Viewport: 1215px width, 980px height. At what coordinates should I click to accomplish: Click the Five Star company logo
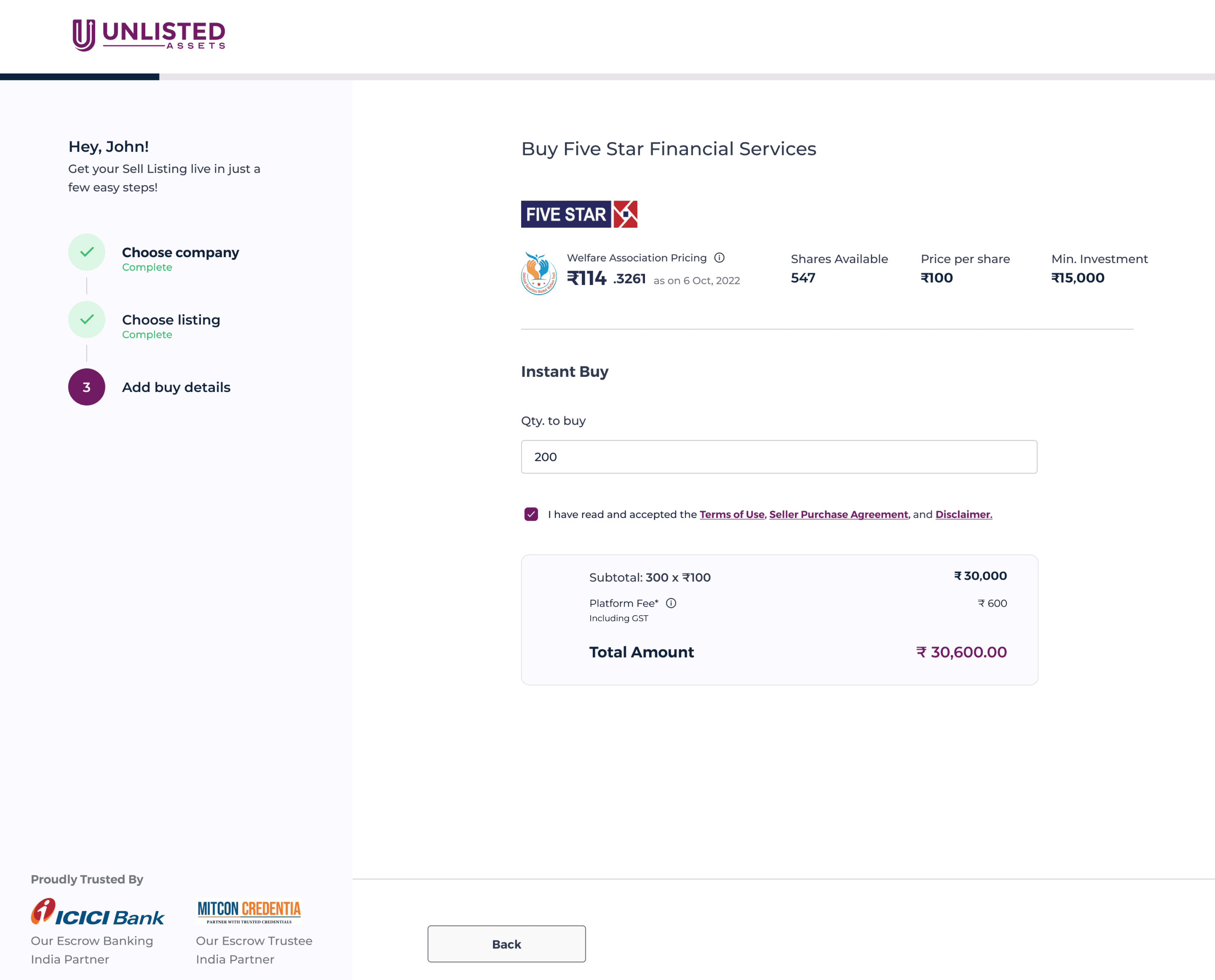coord(579,215)
